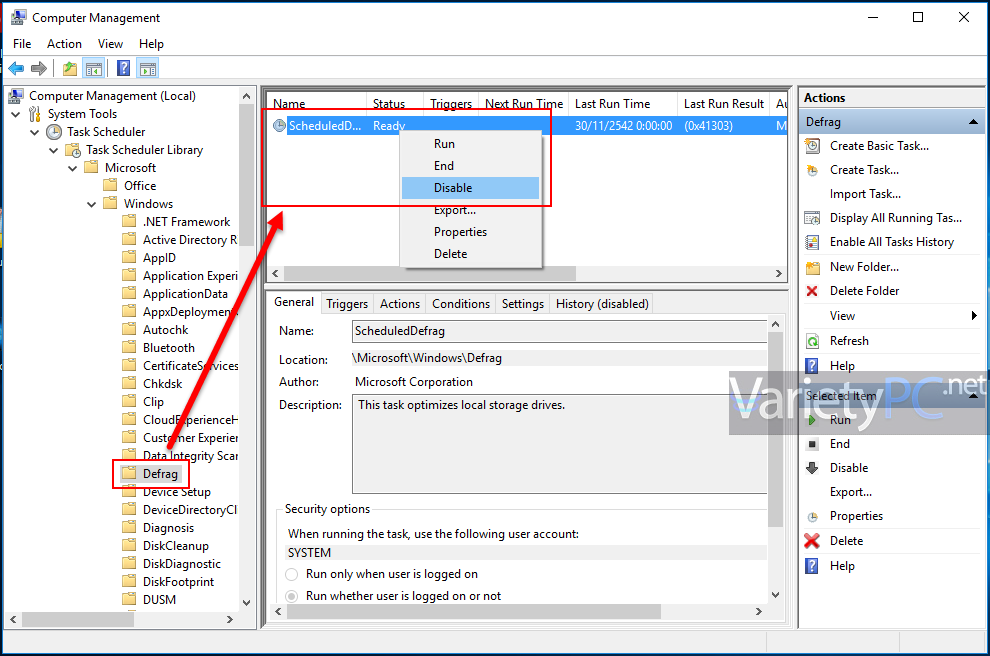
Task: Click the Refresh icon in the Actions pane
Action: pos(811,340)
